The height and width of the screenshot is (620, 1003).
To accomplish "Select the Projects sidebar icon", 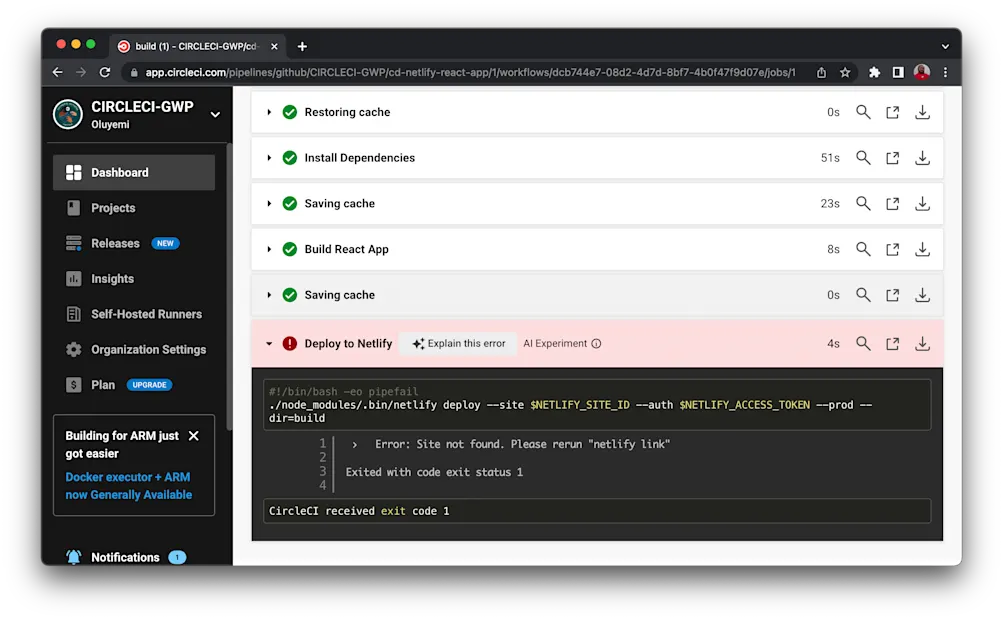I will click(73, 207).
